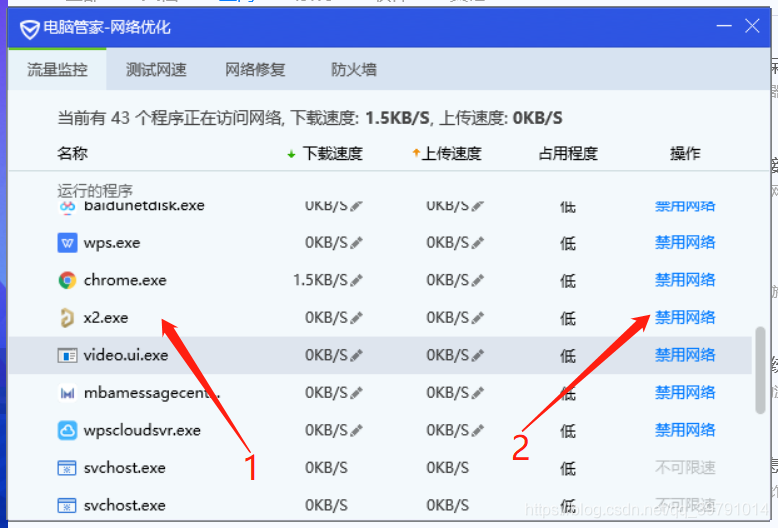Select the video.ui.exe row name

[x=126, y=355]
